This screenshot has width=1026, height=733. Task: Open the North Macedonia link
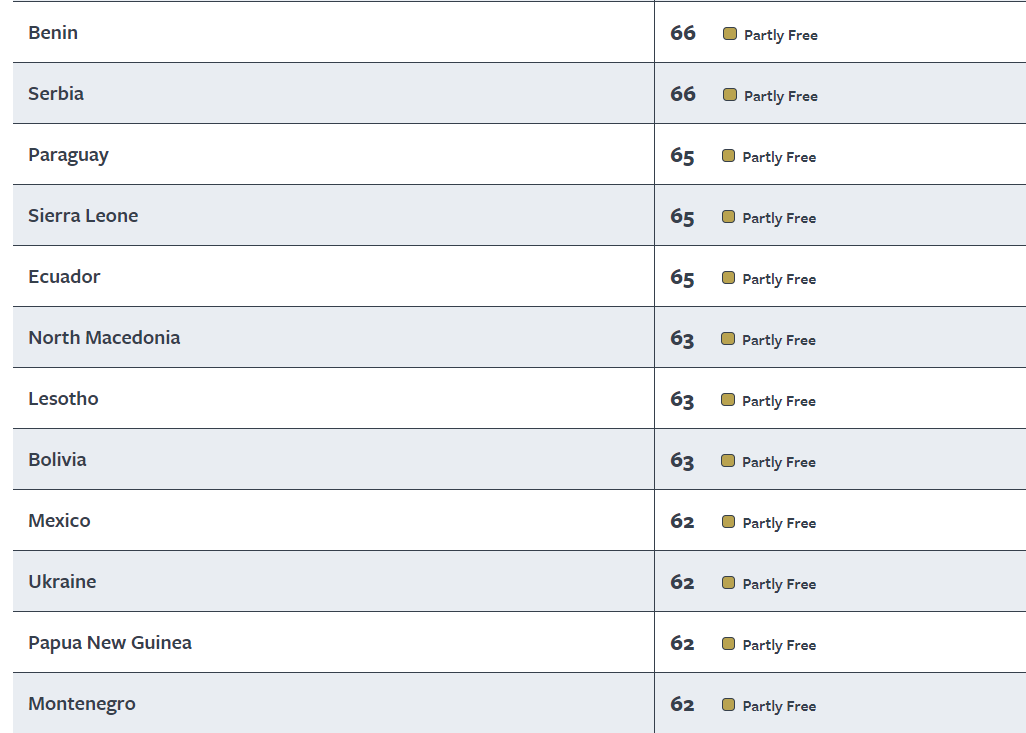pyautogui.click(x=104, y=337)
